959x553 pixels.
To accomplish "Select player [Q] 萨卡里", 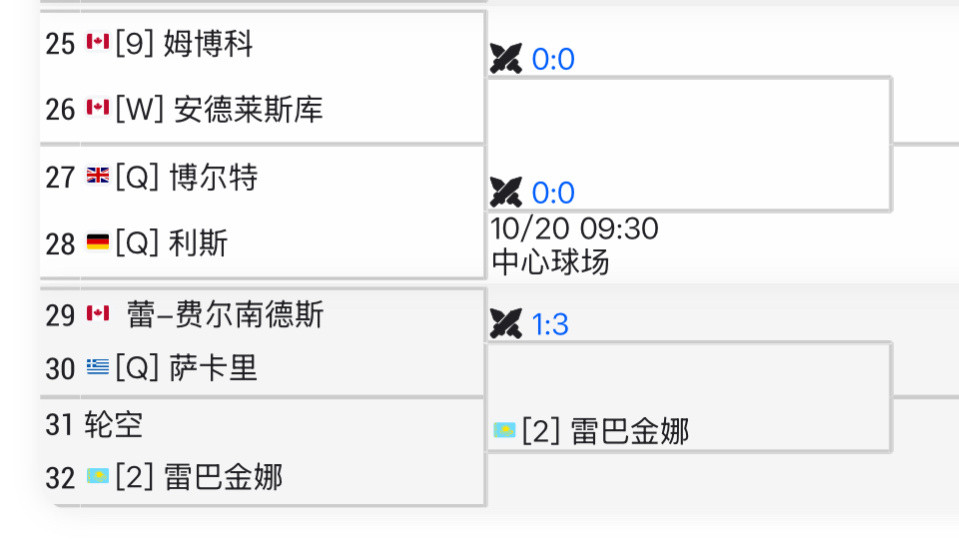I will pos(213,369).
